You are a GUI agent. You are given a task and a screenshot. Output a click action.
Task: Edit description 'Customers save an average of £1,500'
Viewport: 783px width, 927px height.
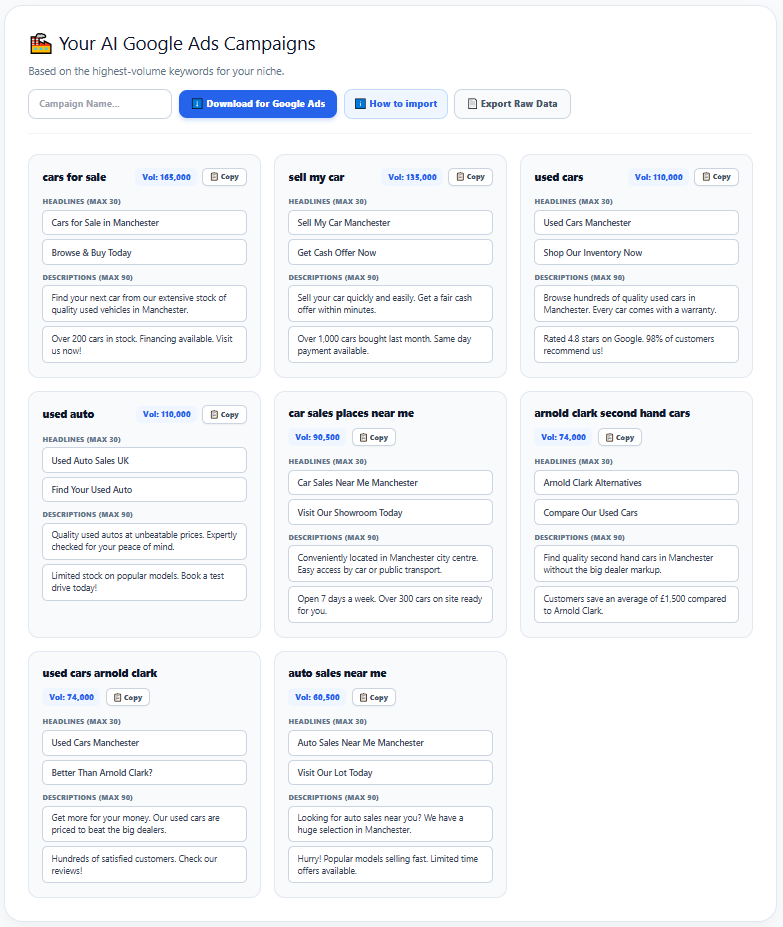click(636, 605)
